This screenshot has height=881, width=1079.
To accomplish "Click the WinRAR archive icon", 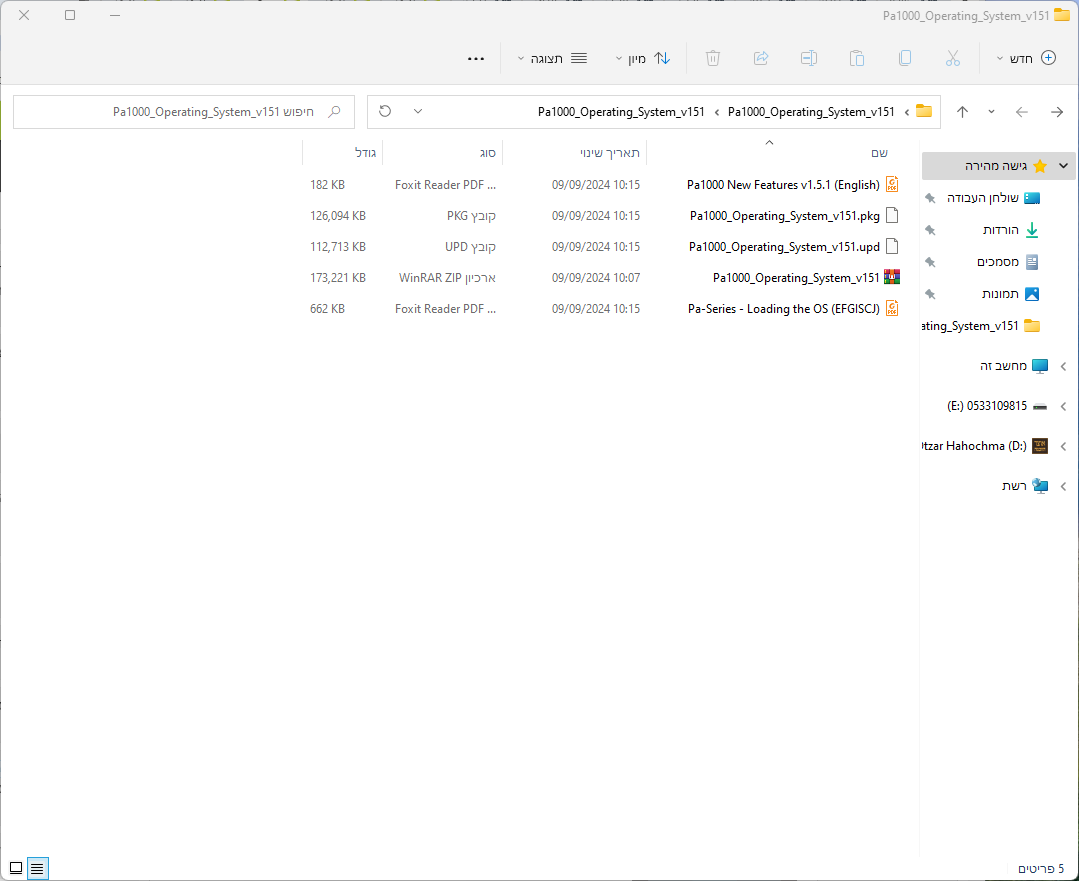I will 892,277.
